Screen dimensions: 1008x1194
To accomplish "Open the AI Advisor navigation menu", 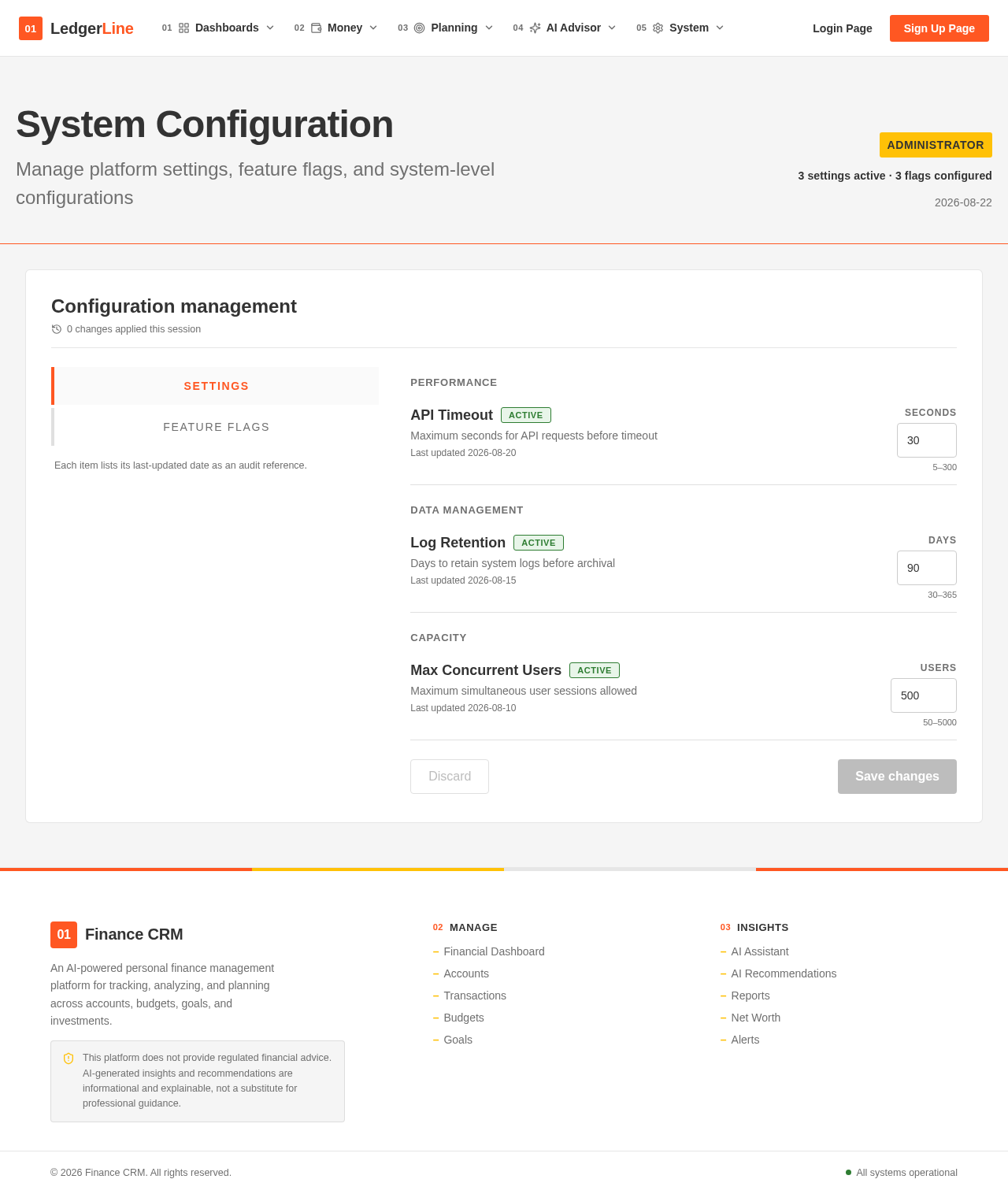I will coord(565,28).
